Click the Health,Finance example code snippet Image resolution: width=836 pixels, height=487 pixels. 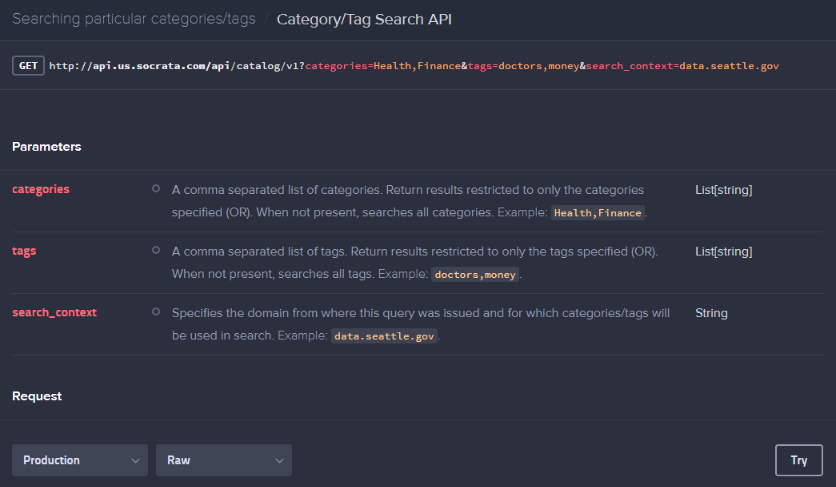pyautogui.click(x=598, y=213)
